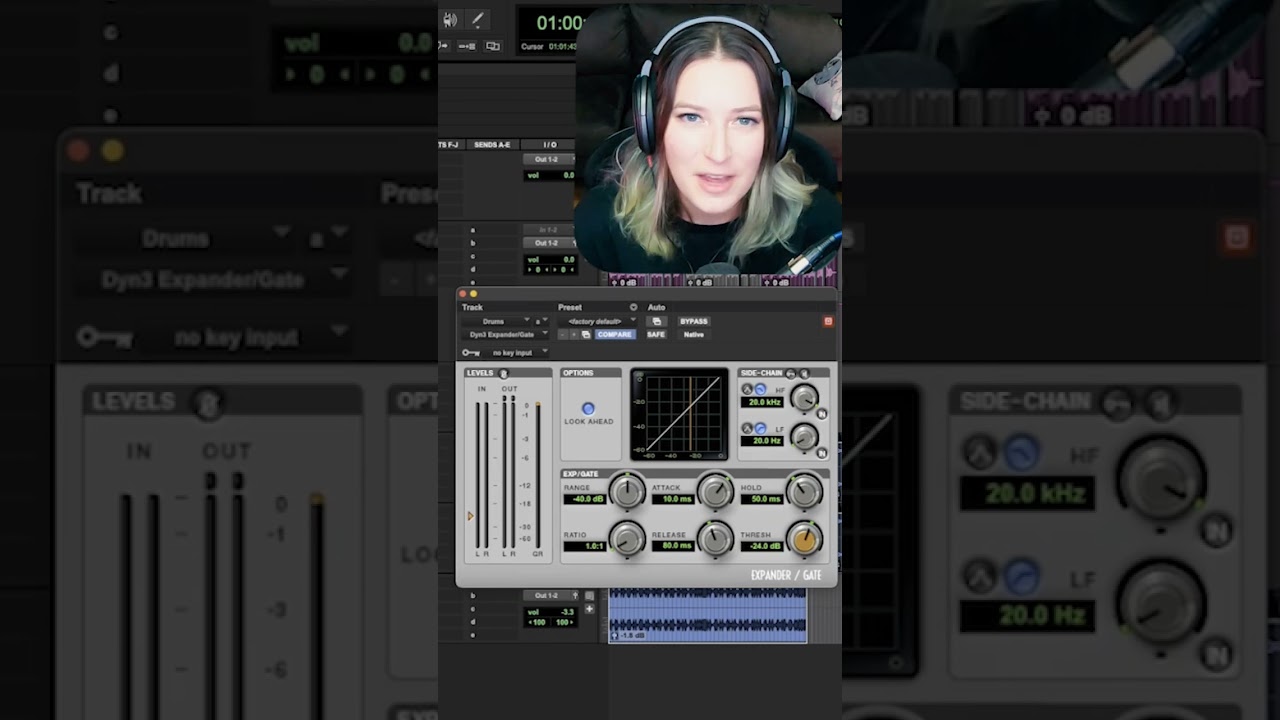Click the plus icon beside the bottom track volume

click(589, 609)
